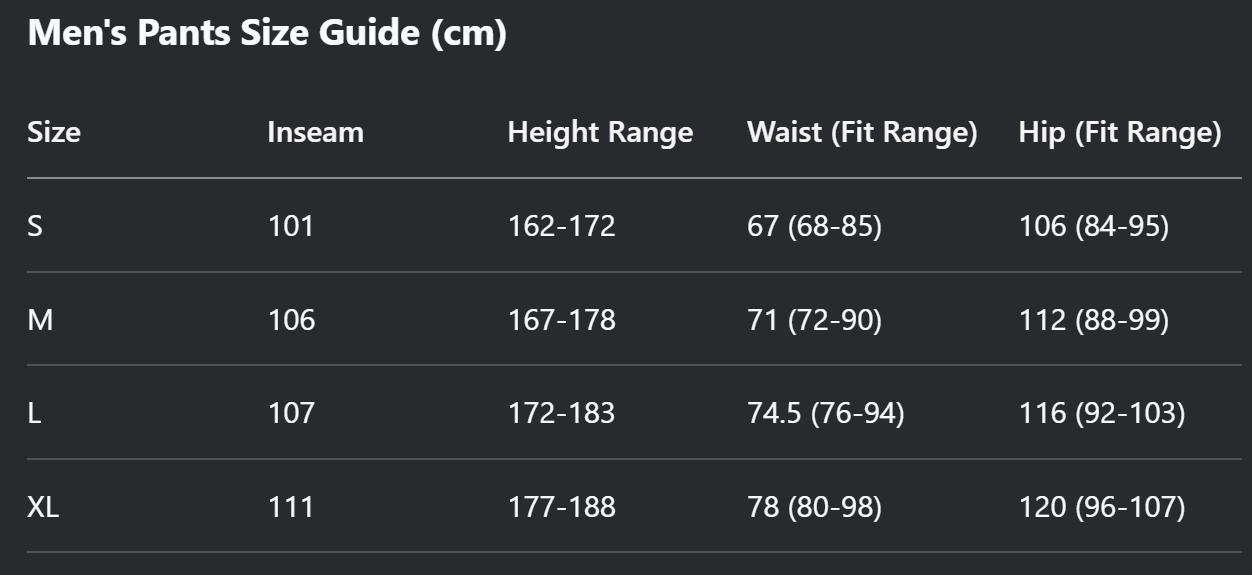Screen dimensions: 1252x575
Task: Select the S size row label
Action: [35, 226]
